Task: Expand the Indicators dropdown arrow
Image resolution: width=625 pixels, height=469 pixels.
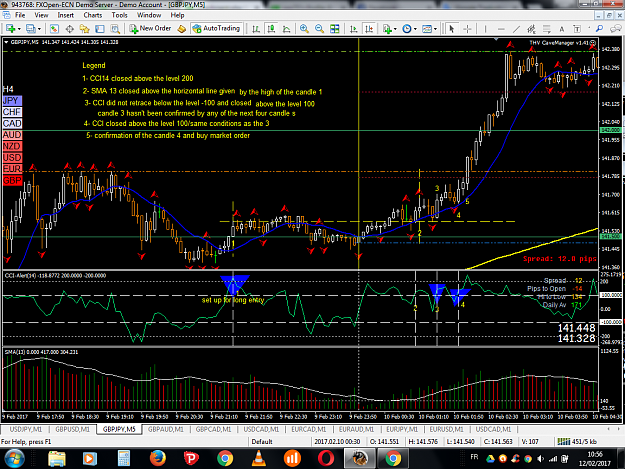Action: [395, 29]
